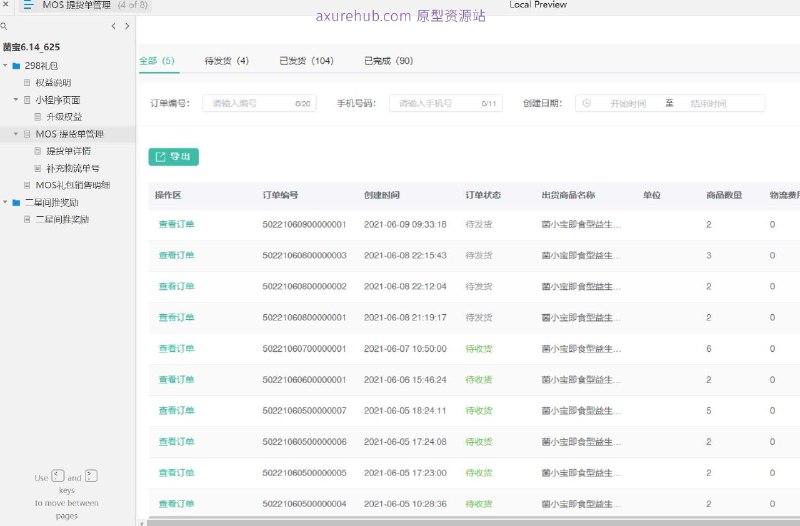This screenshot has height=526, width=800.
Task: Switch to the 待发货 (4) tab
Action: 227,61
